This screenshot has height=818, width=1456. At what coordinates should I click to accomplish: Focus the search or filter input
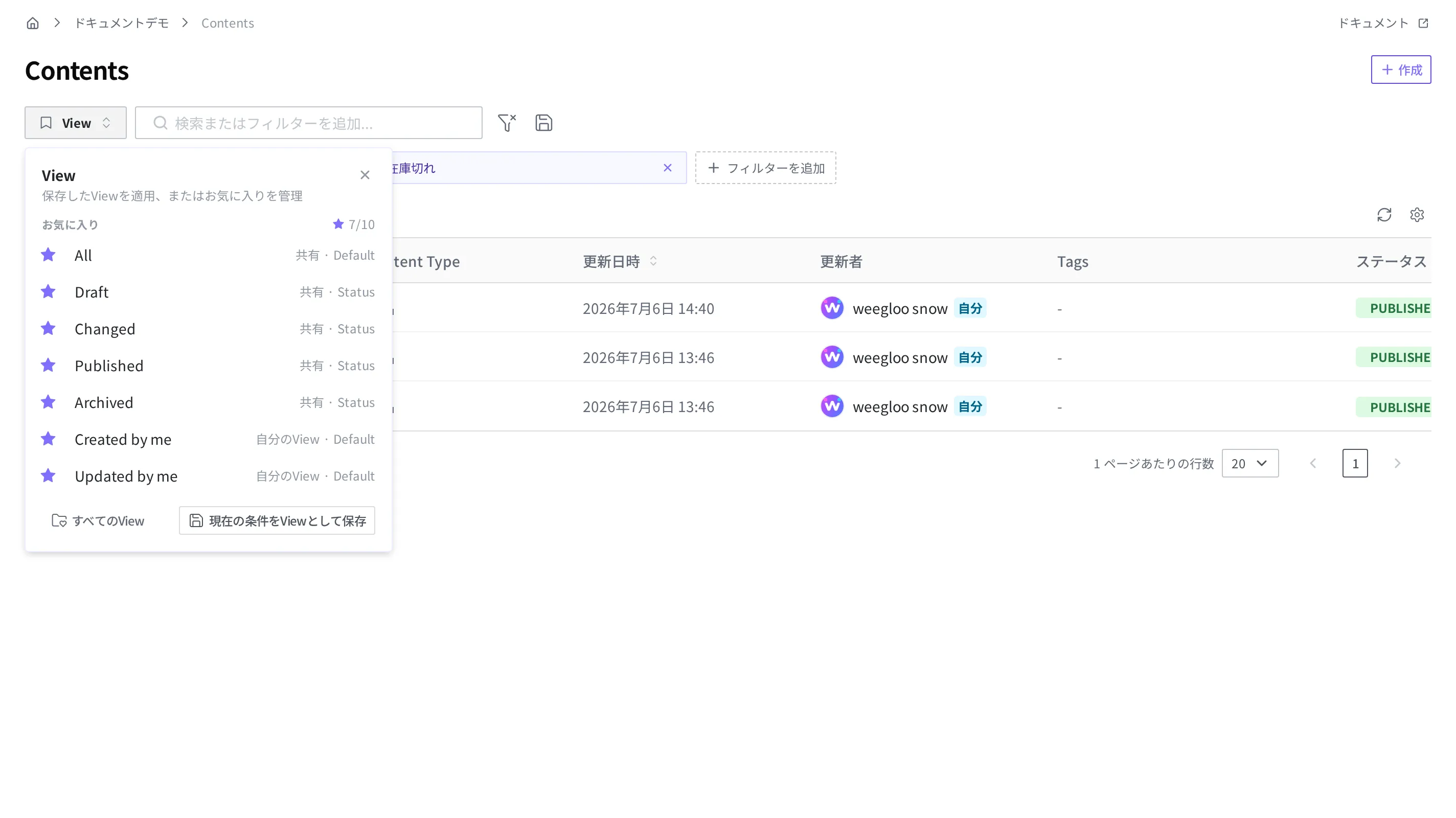[309, 123]
